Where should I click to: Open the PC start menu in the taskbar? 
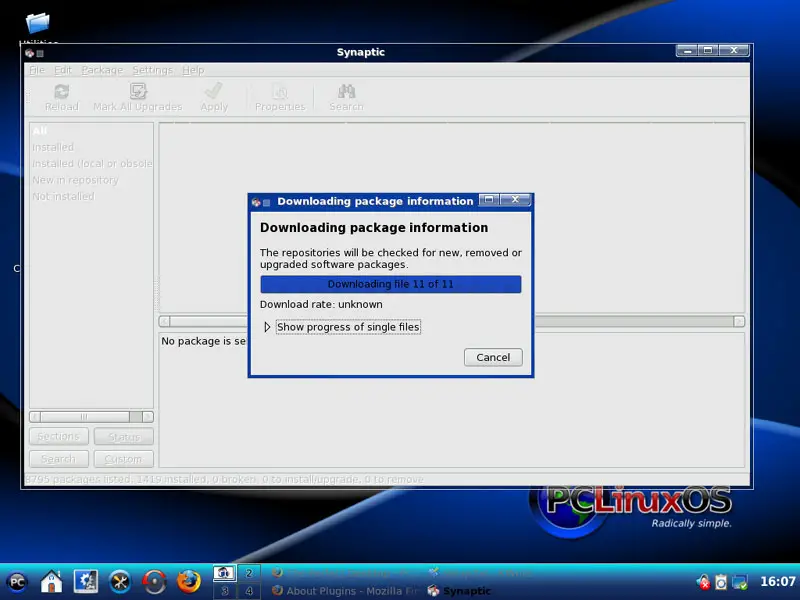(x=17, y=582)
